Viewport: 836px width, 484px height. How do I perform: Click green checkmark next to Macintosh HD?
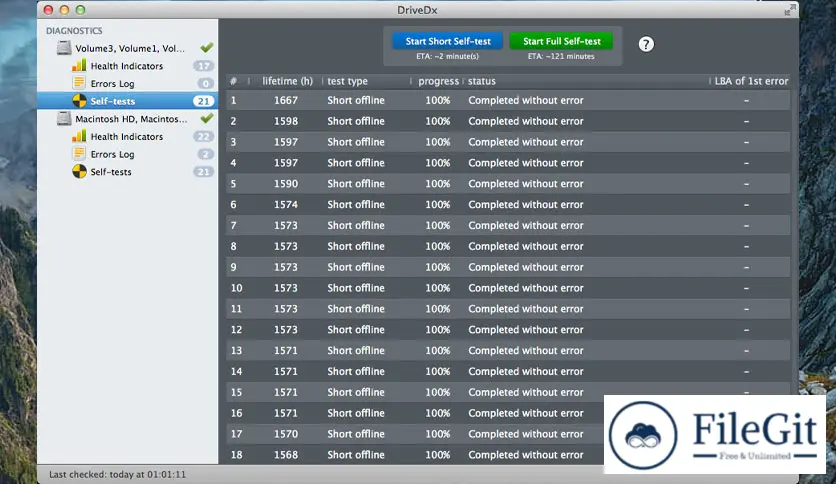coord(206,118)
